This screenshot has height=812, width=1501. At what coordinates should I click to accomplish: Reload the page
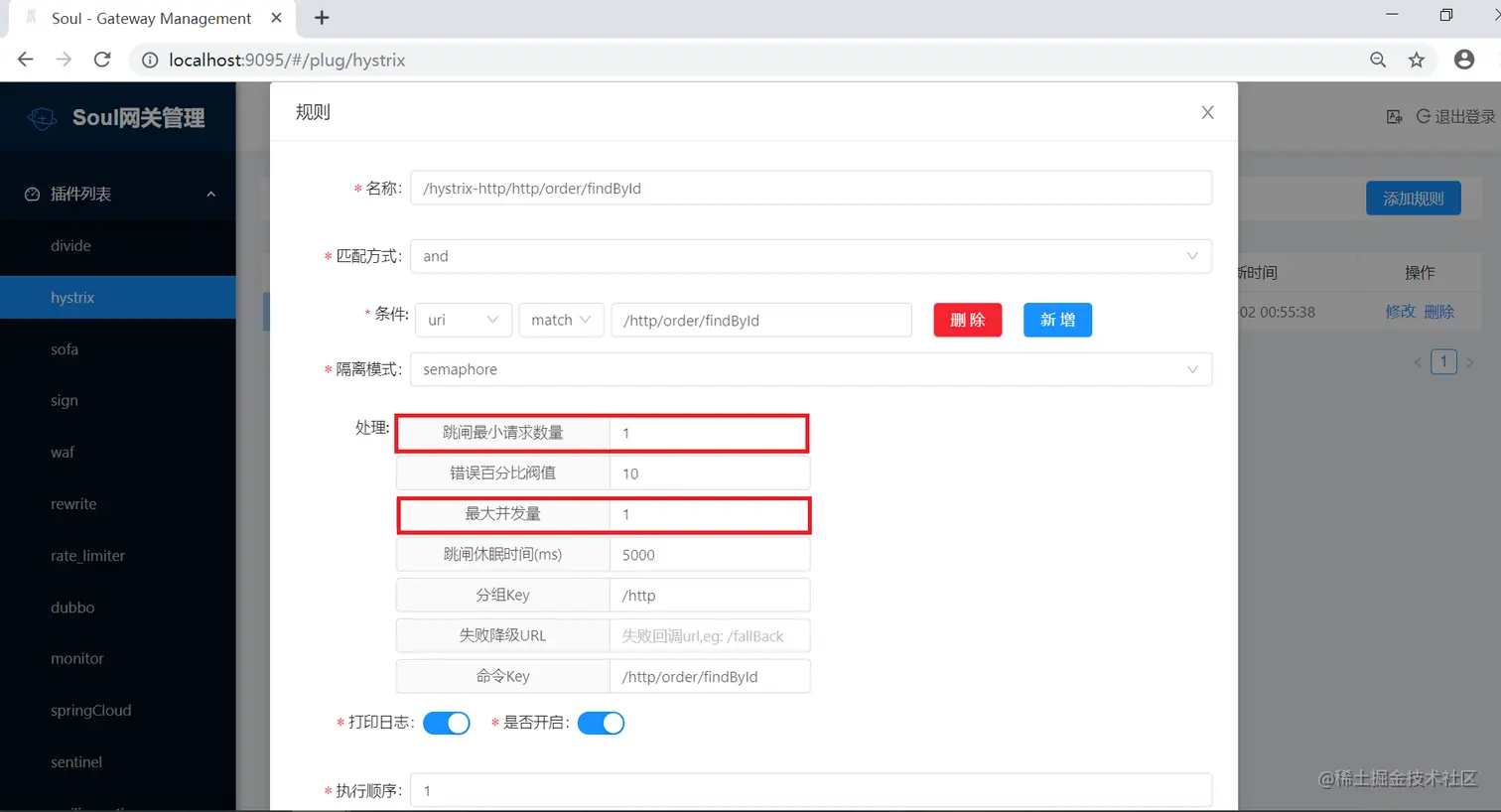tap(102, 60)
